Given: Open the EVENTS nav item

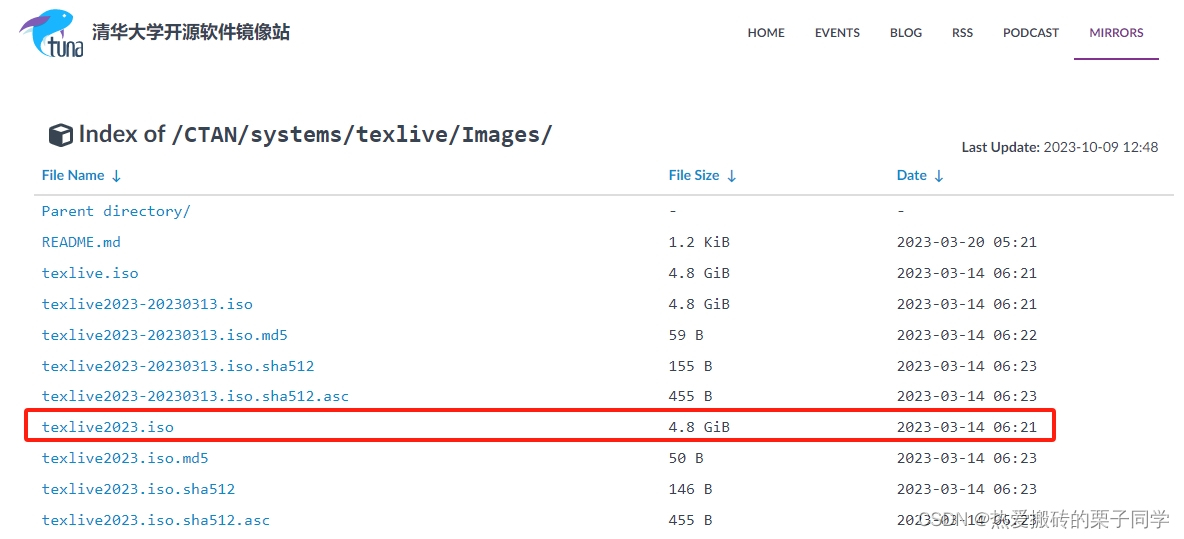Looking at the screenshot, I should point(837,33).
